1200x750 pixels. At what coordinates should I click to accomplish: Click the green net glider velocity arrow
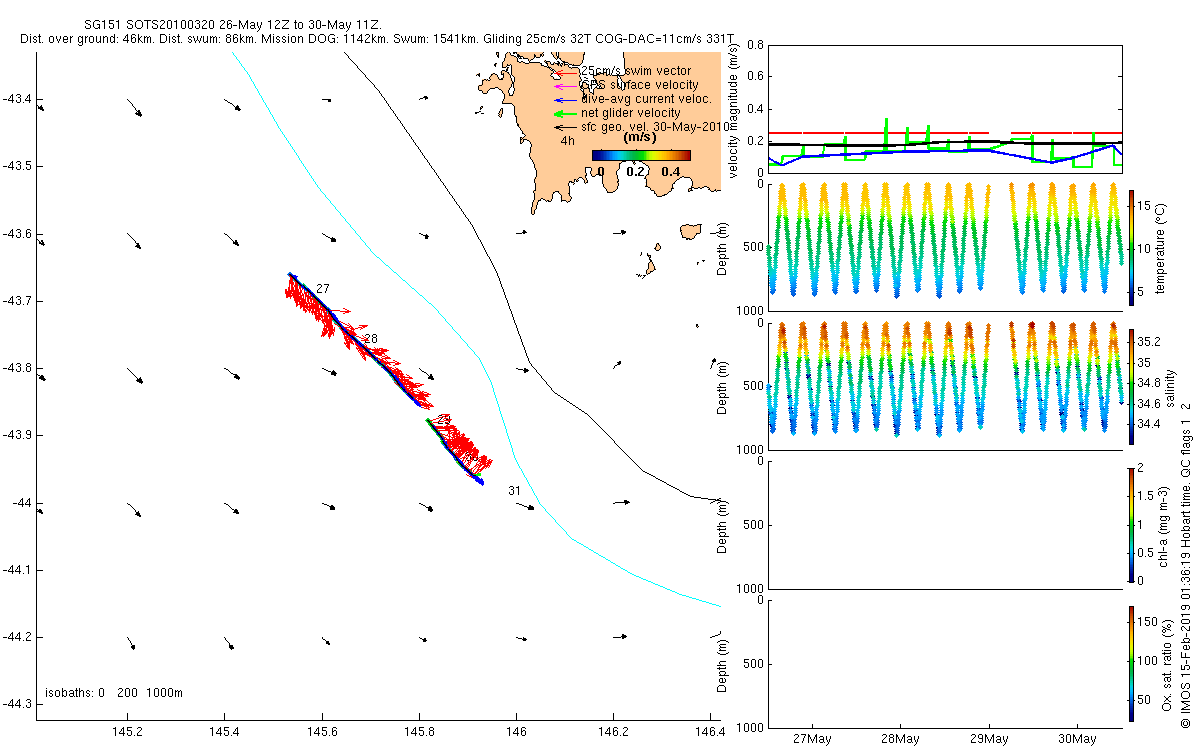click(567, 114)
